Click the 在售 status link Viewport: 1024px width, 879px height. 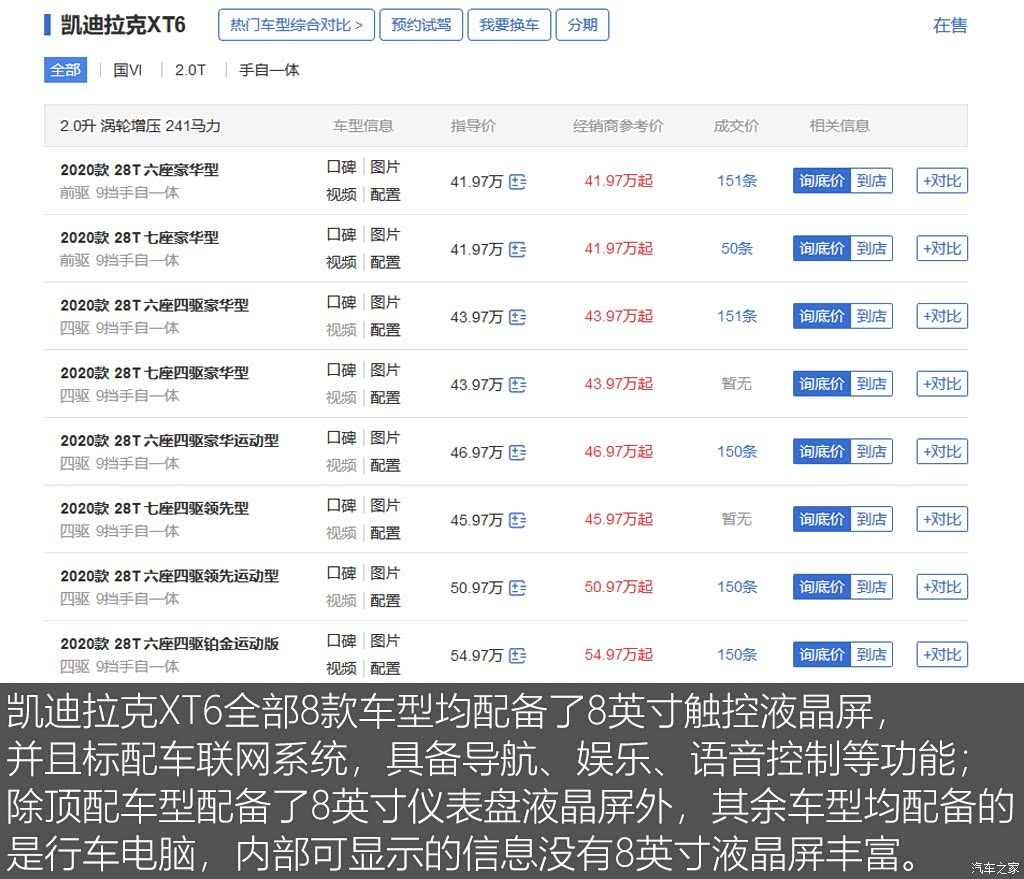click(950, 25)
